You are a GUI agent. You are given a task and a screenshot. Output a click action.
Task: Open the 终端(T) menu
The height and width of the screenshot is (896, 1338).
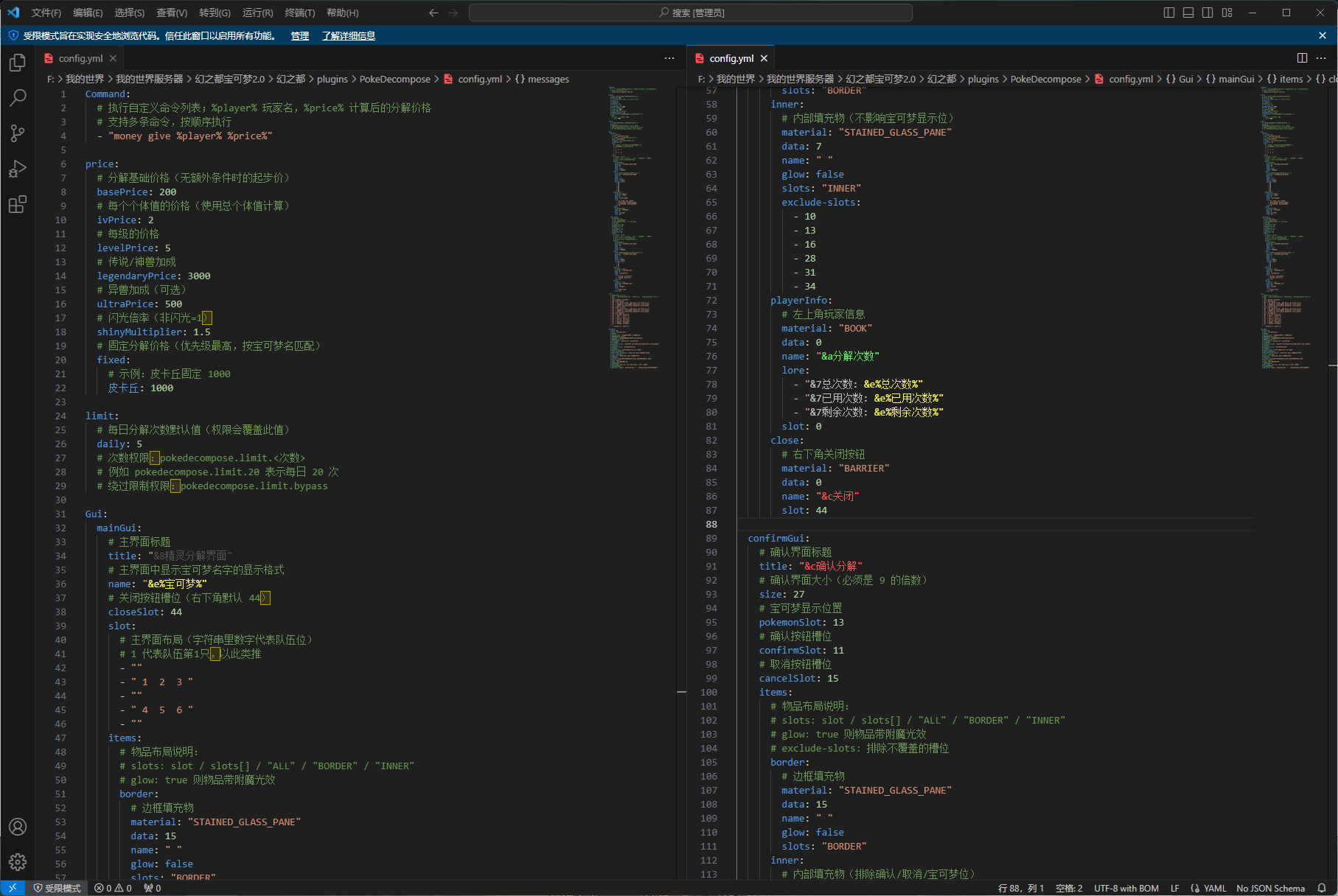299,13
